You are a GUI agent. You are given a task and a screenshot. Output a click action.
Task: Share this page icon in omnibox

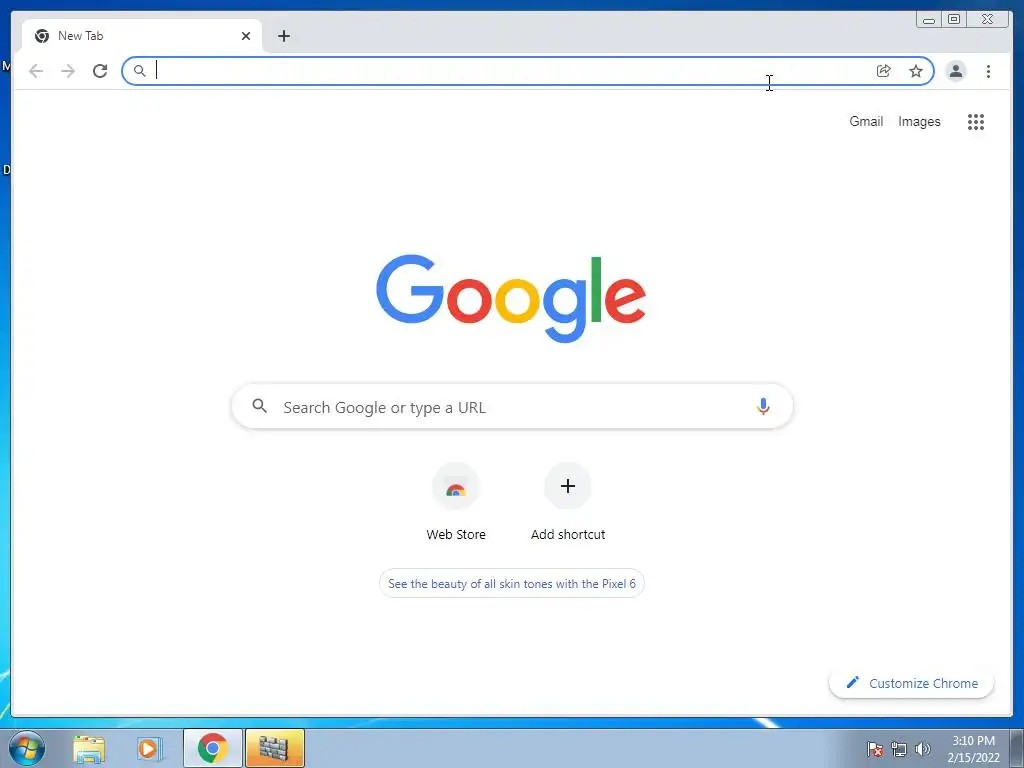coord(884,71)
